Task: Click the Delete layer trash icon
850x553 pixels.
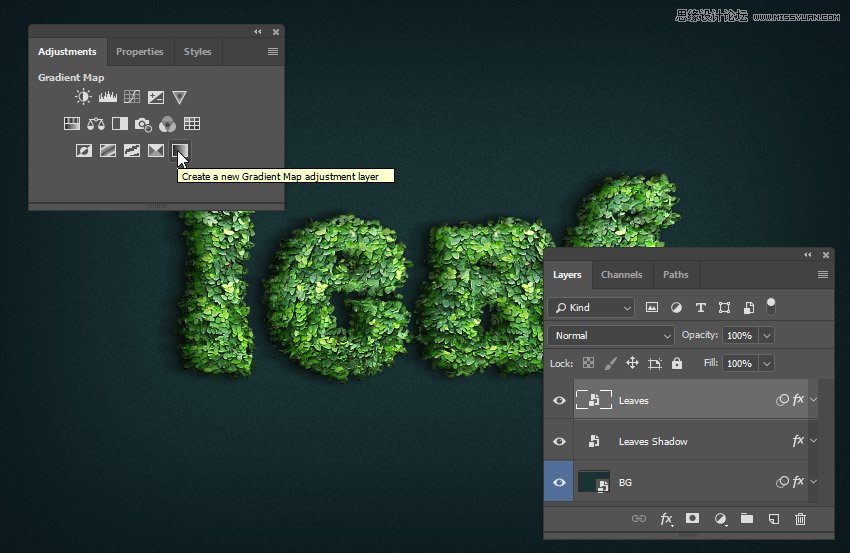Action: (800, 518)
